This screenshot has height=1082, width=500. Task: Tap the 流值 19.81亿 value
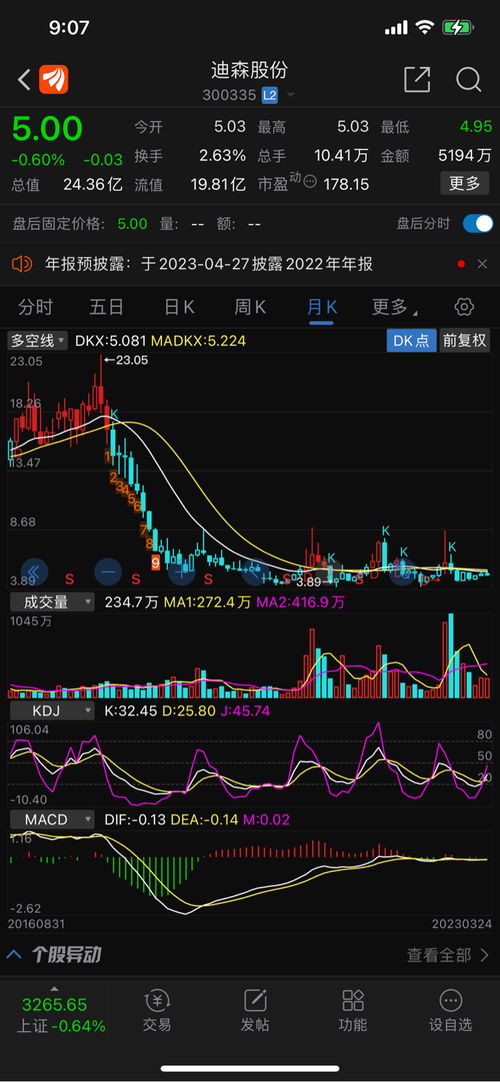(218, 184)
